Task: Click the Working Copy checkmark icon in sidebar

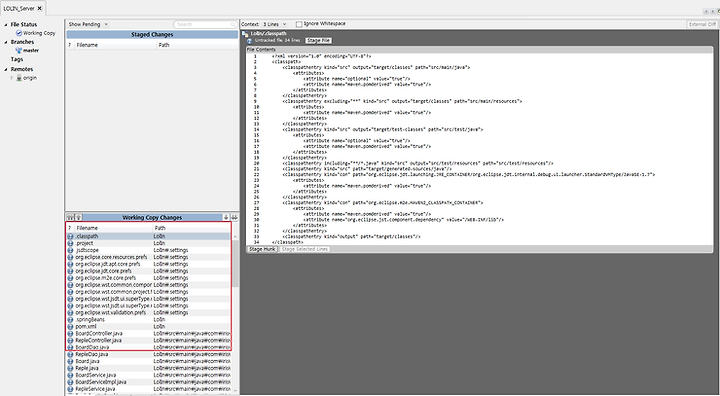Action: pyautogui.click(x=19, y=33)
